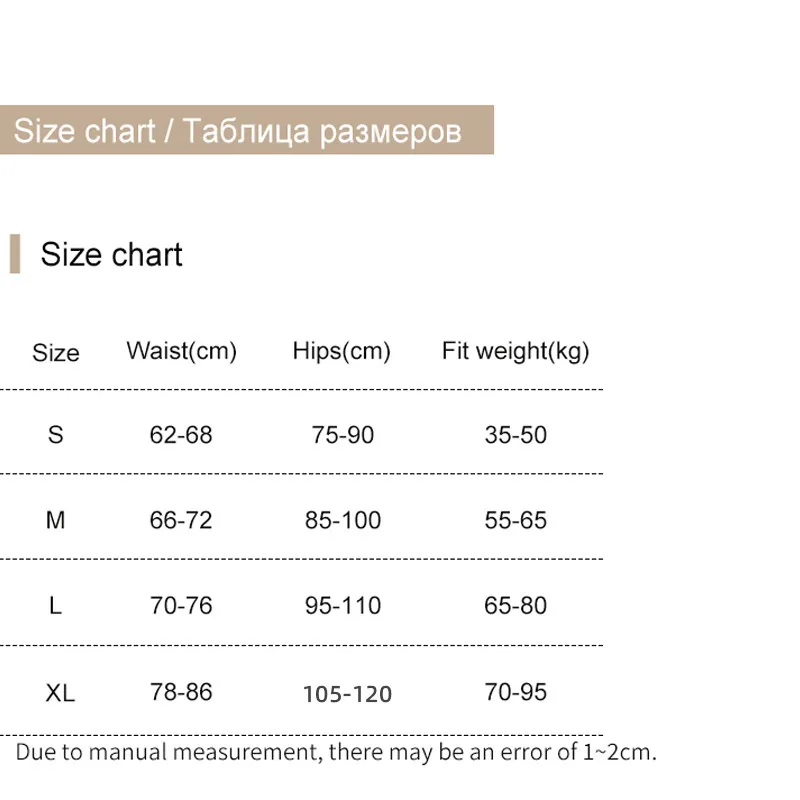The width and height of the screenshot is (800, 800).
Task: Click the beige bar beside the Size chart heading
Action: coord(15,254)
